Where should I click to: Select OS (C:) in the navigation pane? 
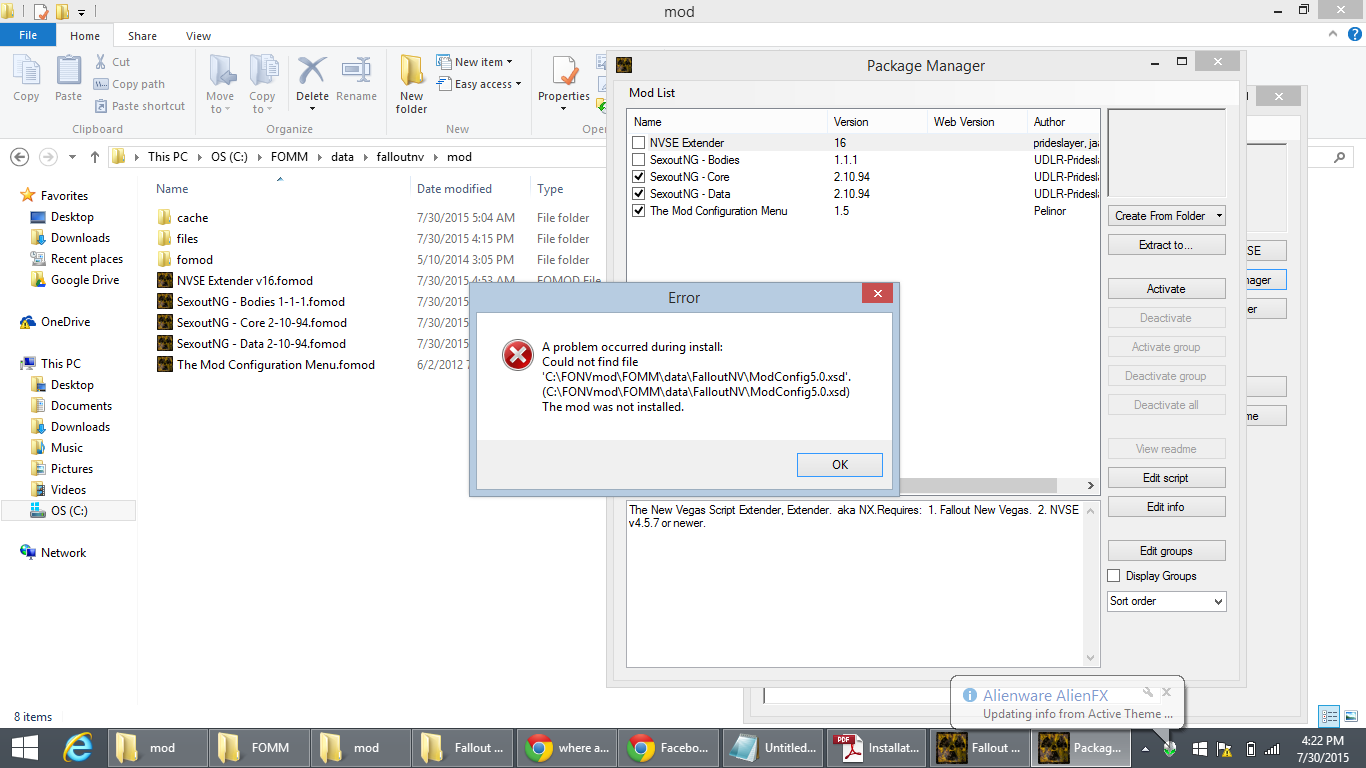click(71, 511)
